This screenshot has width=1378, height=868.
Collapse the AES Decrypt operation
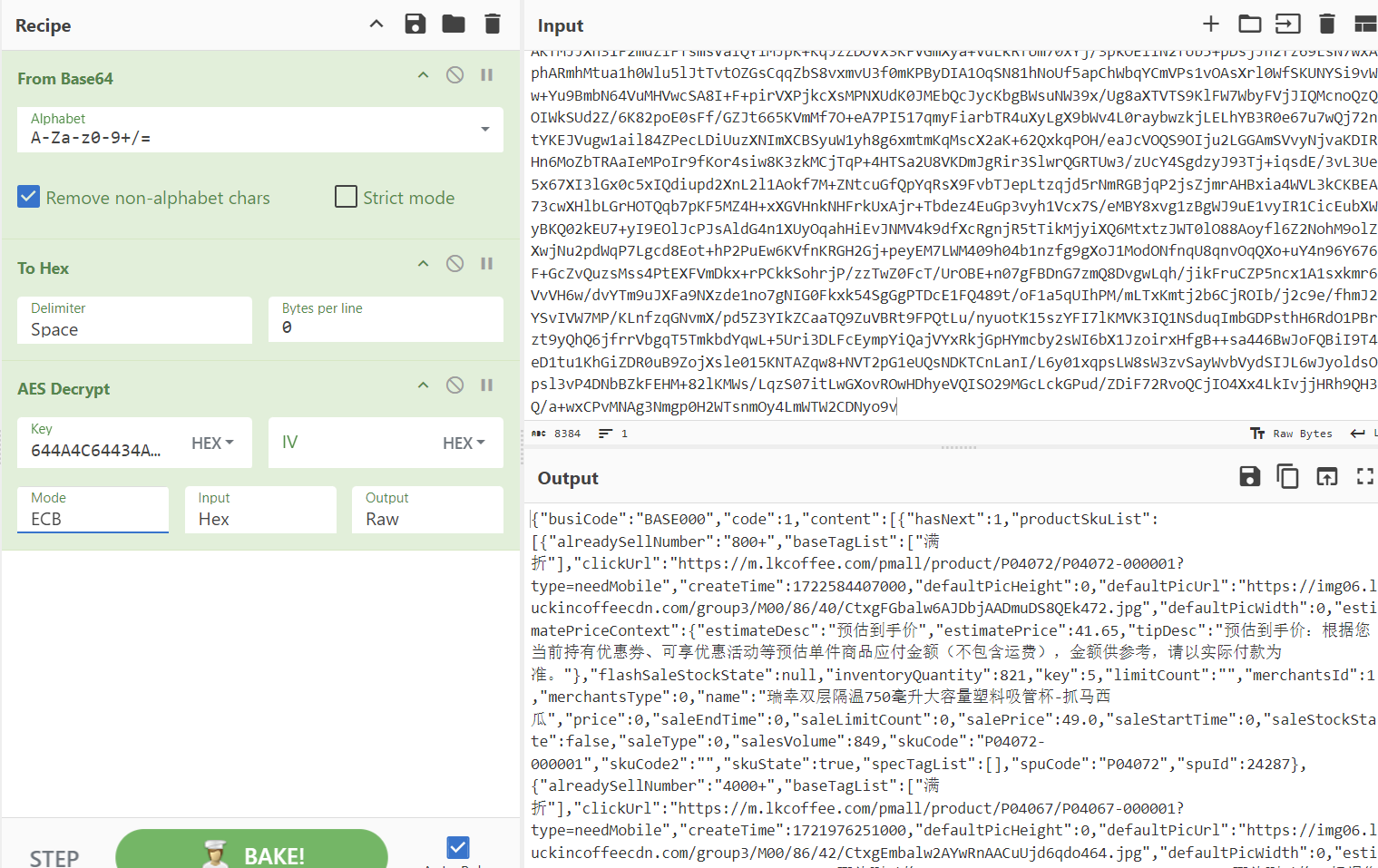click(423, 385)
